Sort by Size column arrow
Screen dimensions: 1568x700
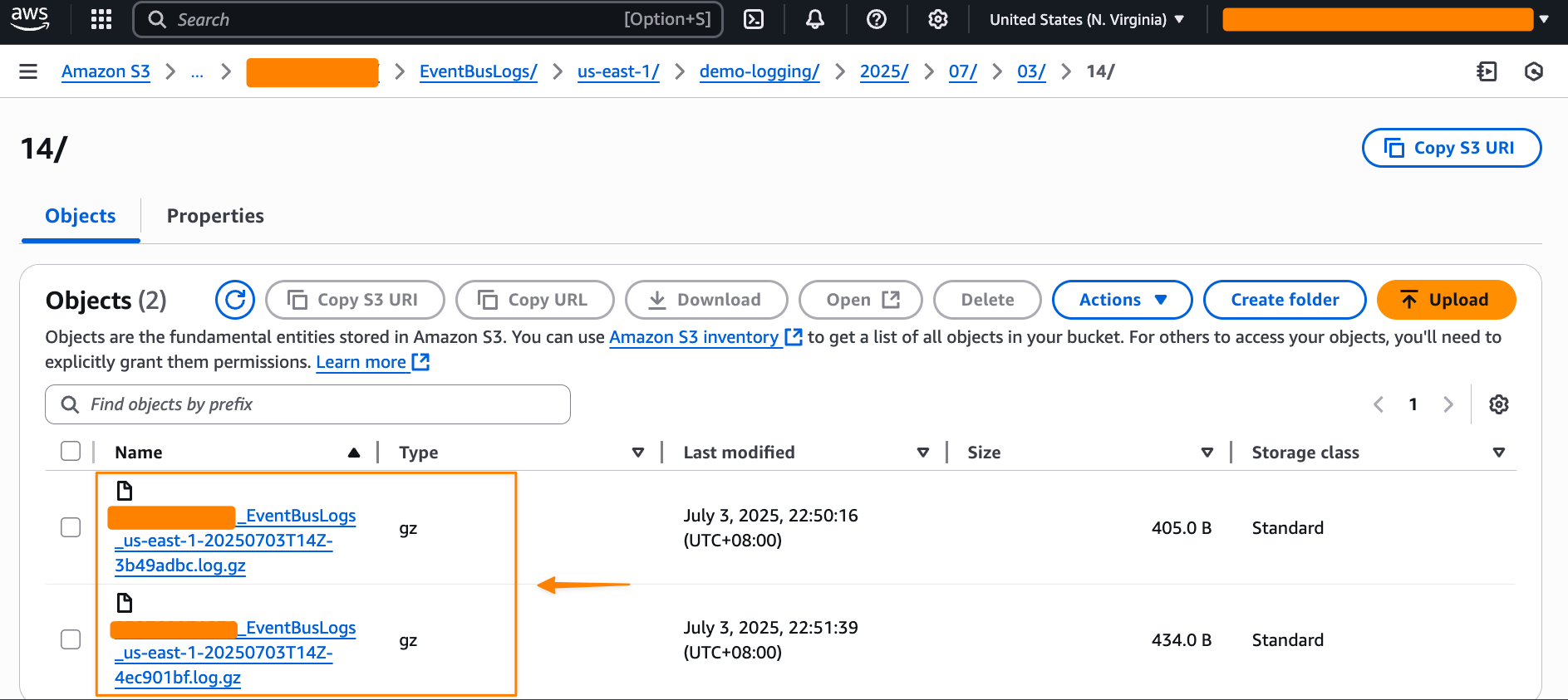(x=1207, y=453)
